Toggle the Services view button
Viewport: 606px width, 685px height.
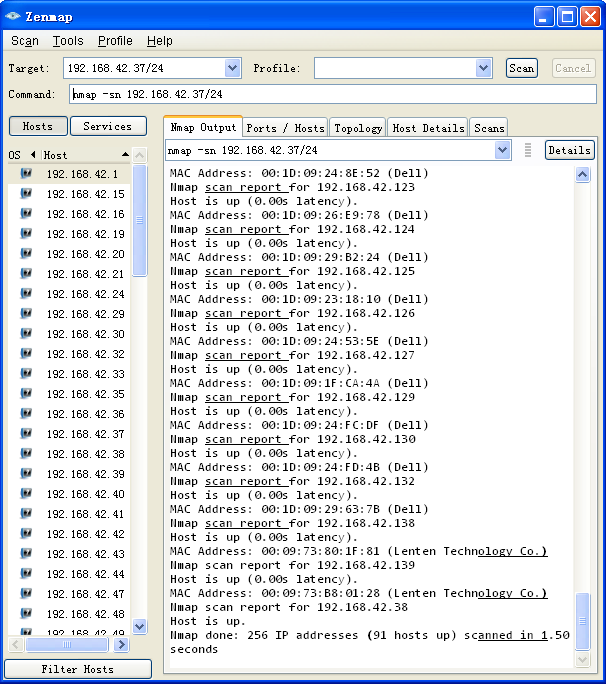coord(108,126)
